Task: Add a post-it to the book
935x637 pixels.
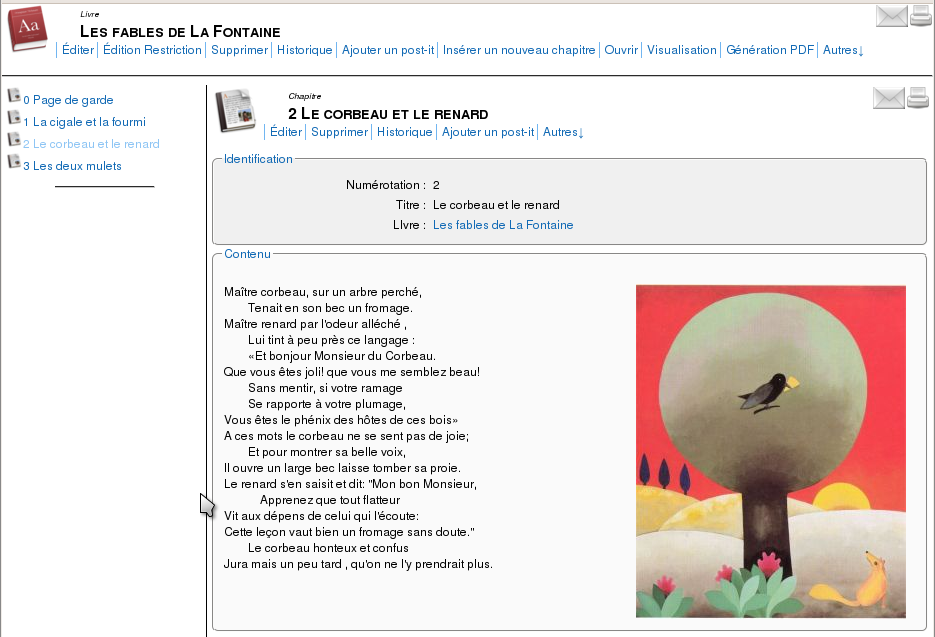Action: coord(388,50)
